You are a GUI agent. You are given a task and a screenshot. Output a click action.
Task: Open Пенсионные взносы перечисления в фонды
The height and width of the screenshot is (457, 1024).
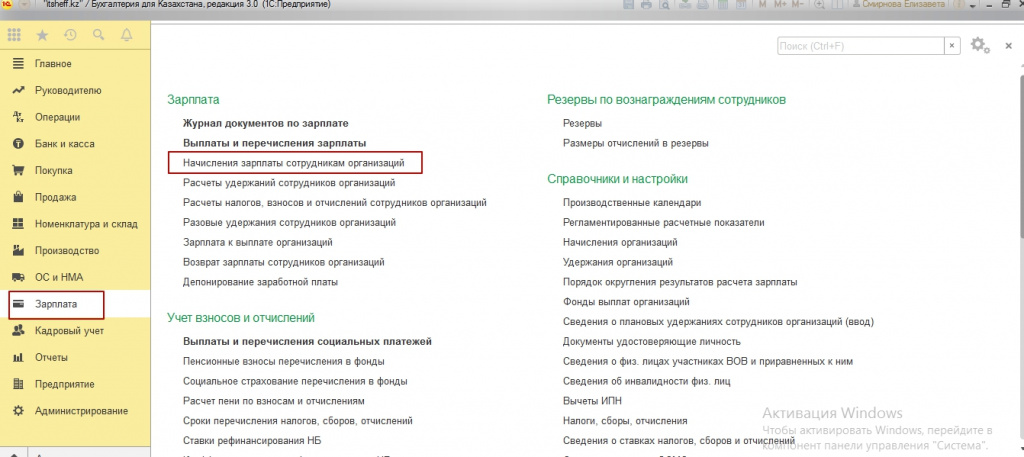[284, 361]
